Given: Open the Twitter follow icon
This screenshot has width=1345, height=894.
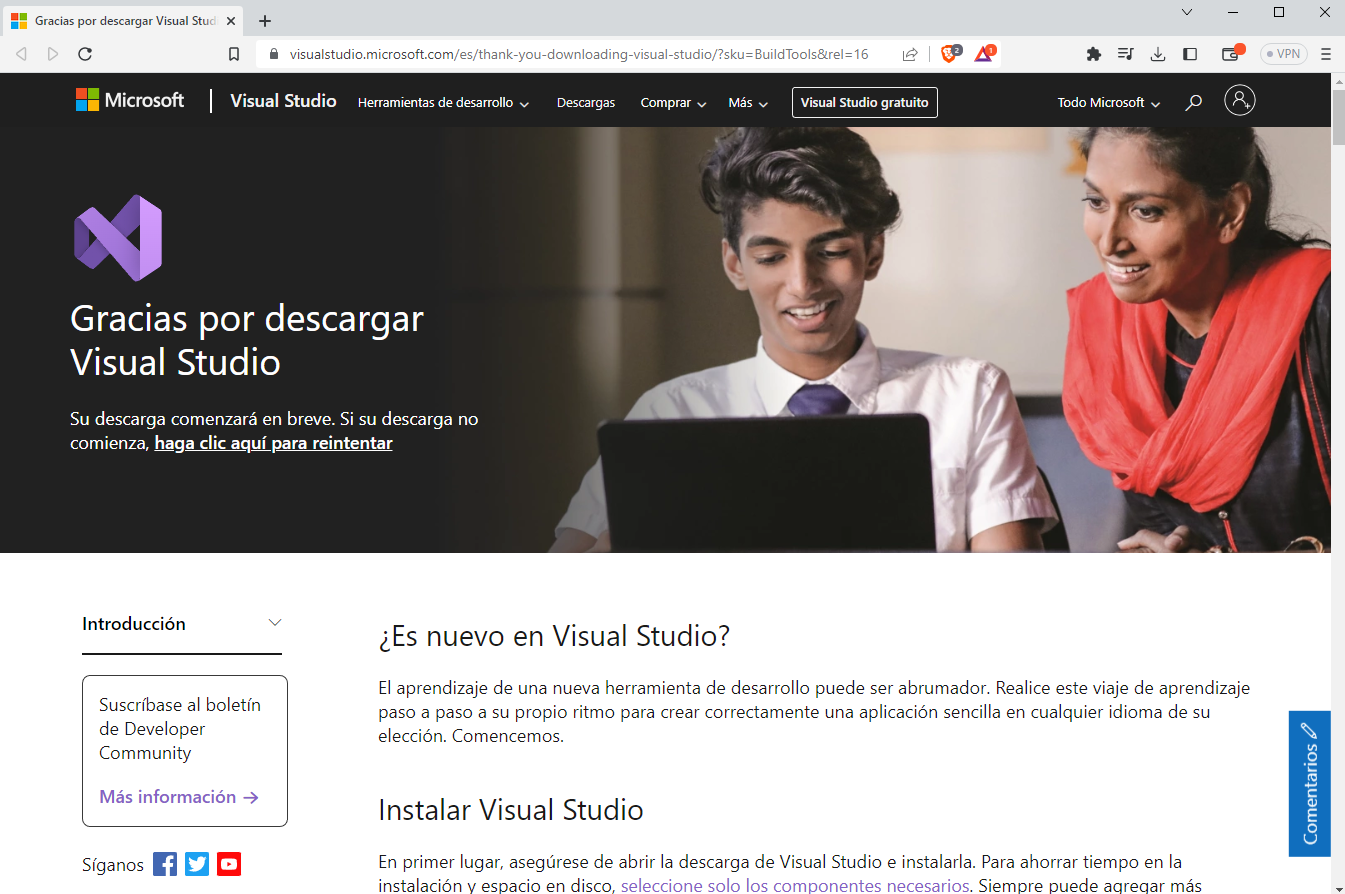Looking at the screenshot, I should 197,864.
